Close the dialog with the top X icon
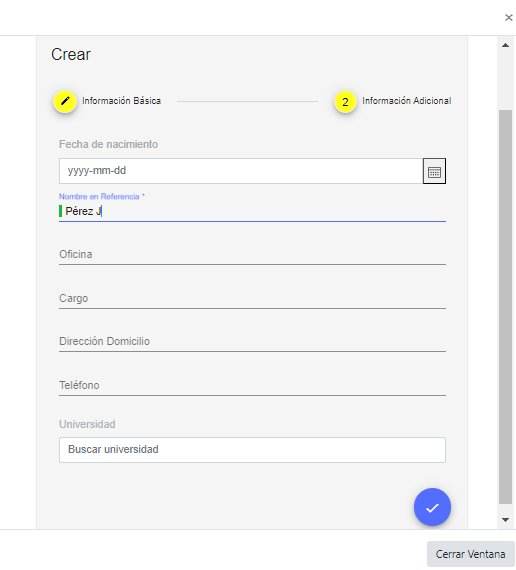Screen dimensions: 516x570 (508, 17)
